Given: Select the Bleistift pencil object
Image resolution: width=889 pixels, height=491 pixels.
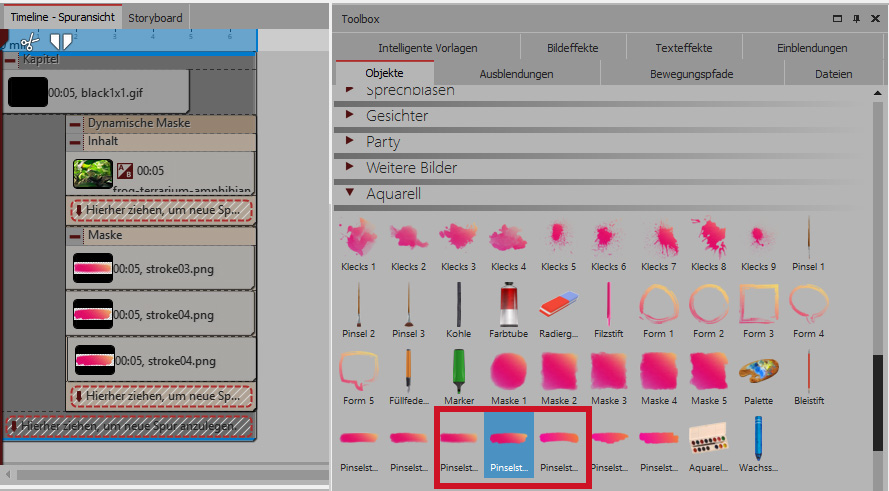Looking at the screenshot, I should click(x=808, y=371).
